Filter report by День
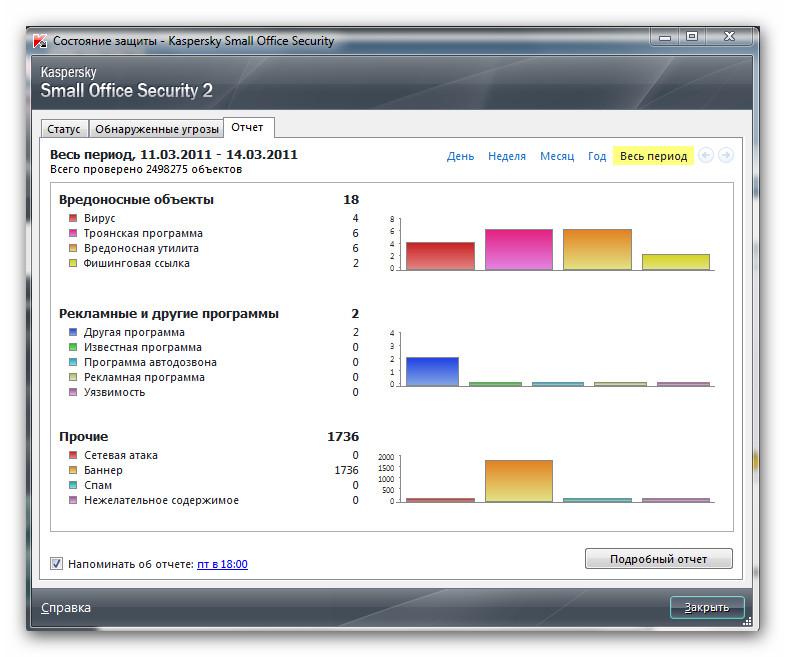The height and width of the screenshot is (657, 786). [x=460, y=156]
